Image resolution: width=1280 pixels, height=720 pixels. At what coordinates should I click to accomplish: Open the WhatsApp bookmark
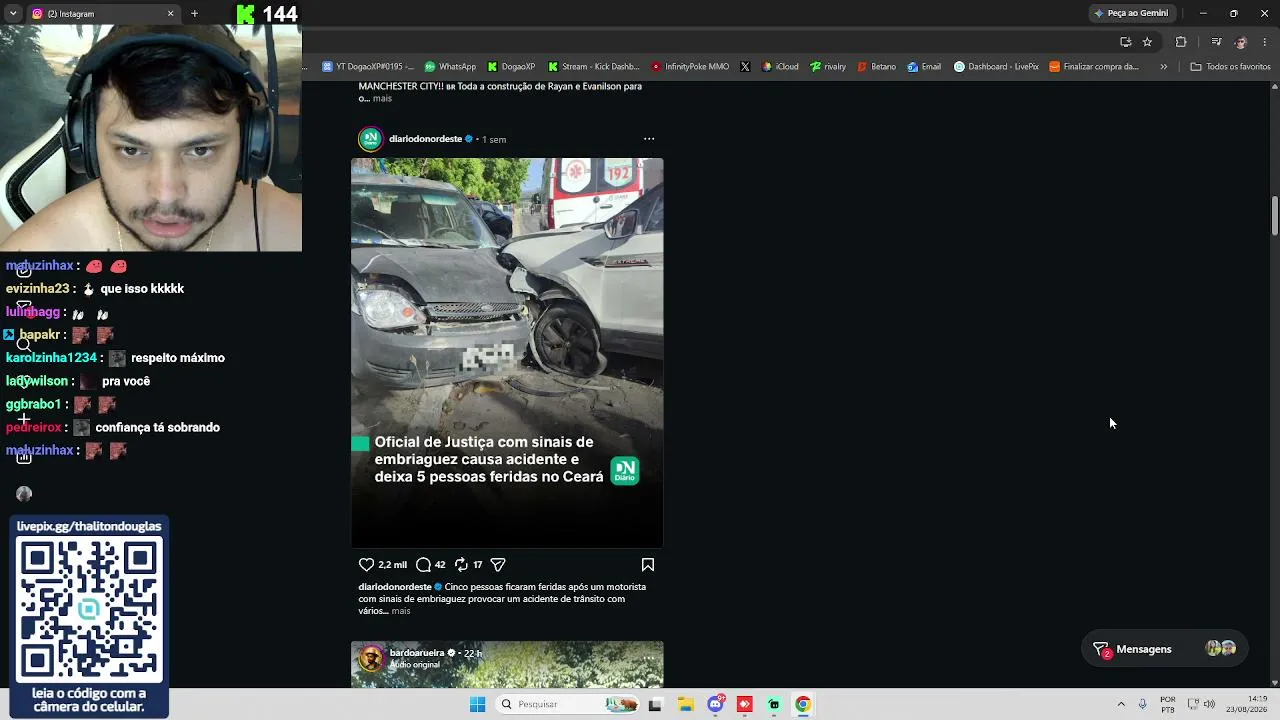click(450, 67)
